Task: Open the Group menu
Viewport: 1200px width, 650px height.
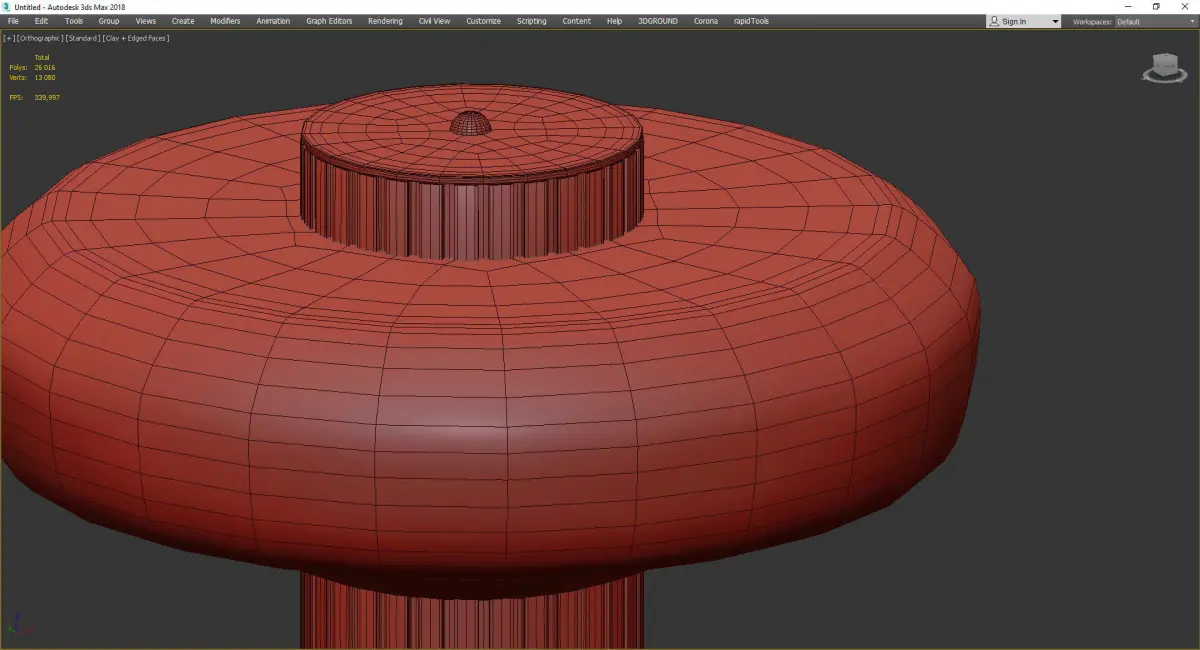Action: [108, 21]
